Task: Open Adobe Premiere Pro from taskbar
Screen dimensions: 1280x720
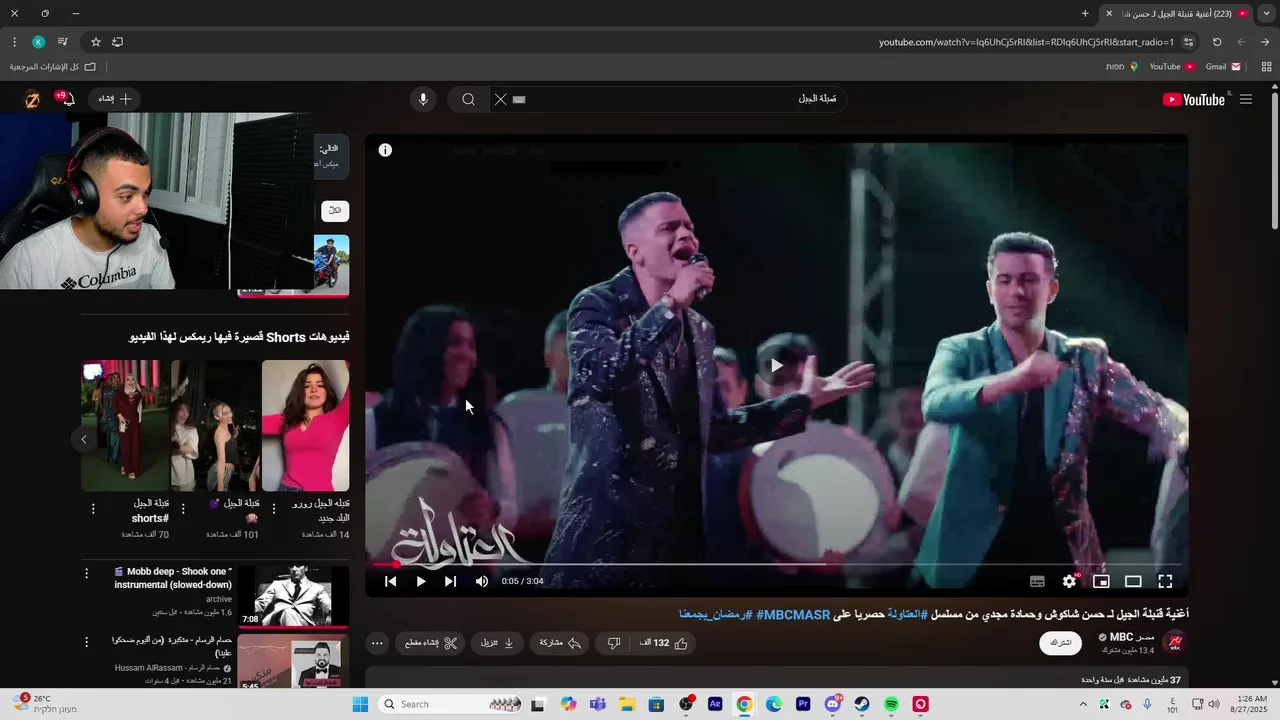Action: click(x=803, y=704)
